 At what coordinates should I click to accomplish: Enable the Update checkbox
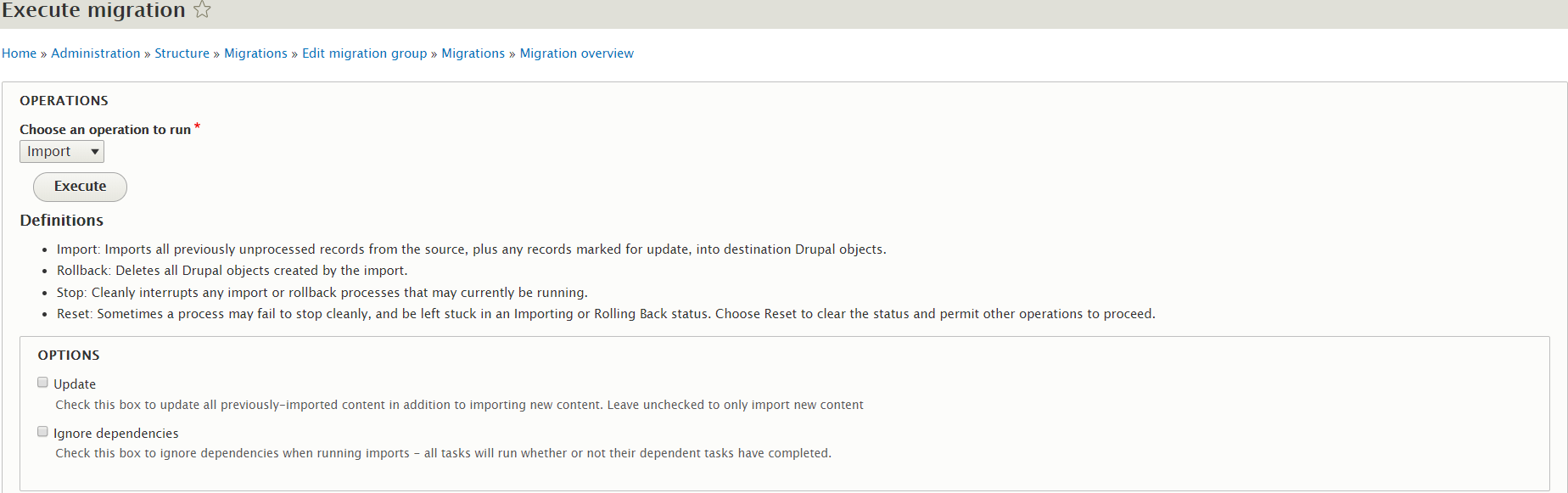(42, 383)
